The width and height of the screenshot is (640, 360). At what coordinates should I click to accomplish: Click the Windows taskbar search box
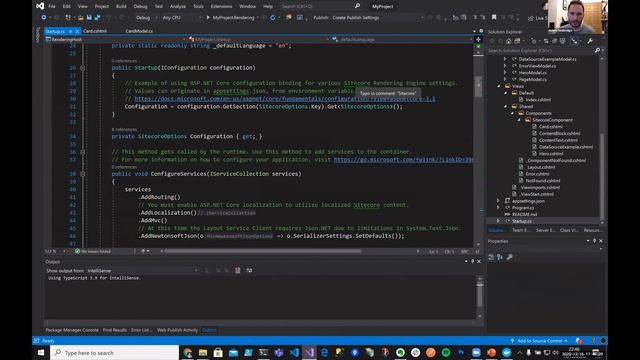115,352
